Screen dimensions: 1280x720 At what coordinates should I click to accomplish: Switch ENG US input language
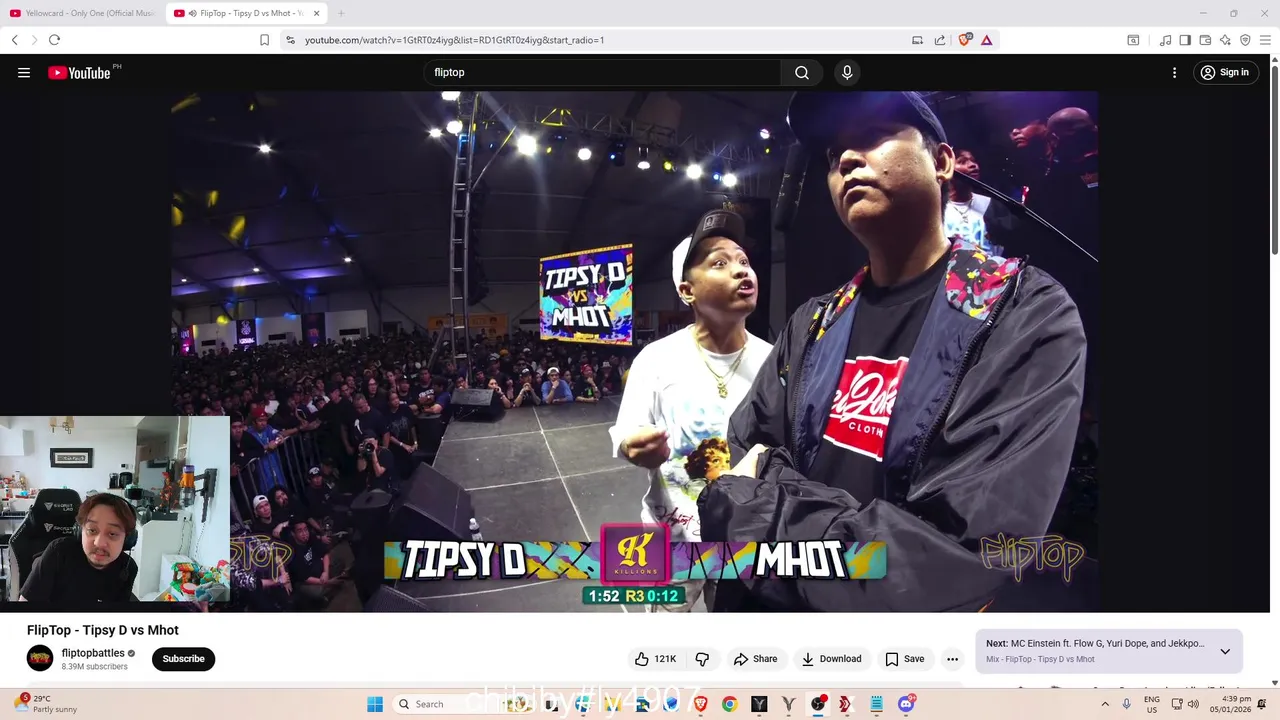point(1152,704)
